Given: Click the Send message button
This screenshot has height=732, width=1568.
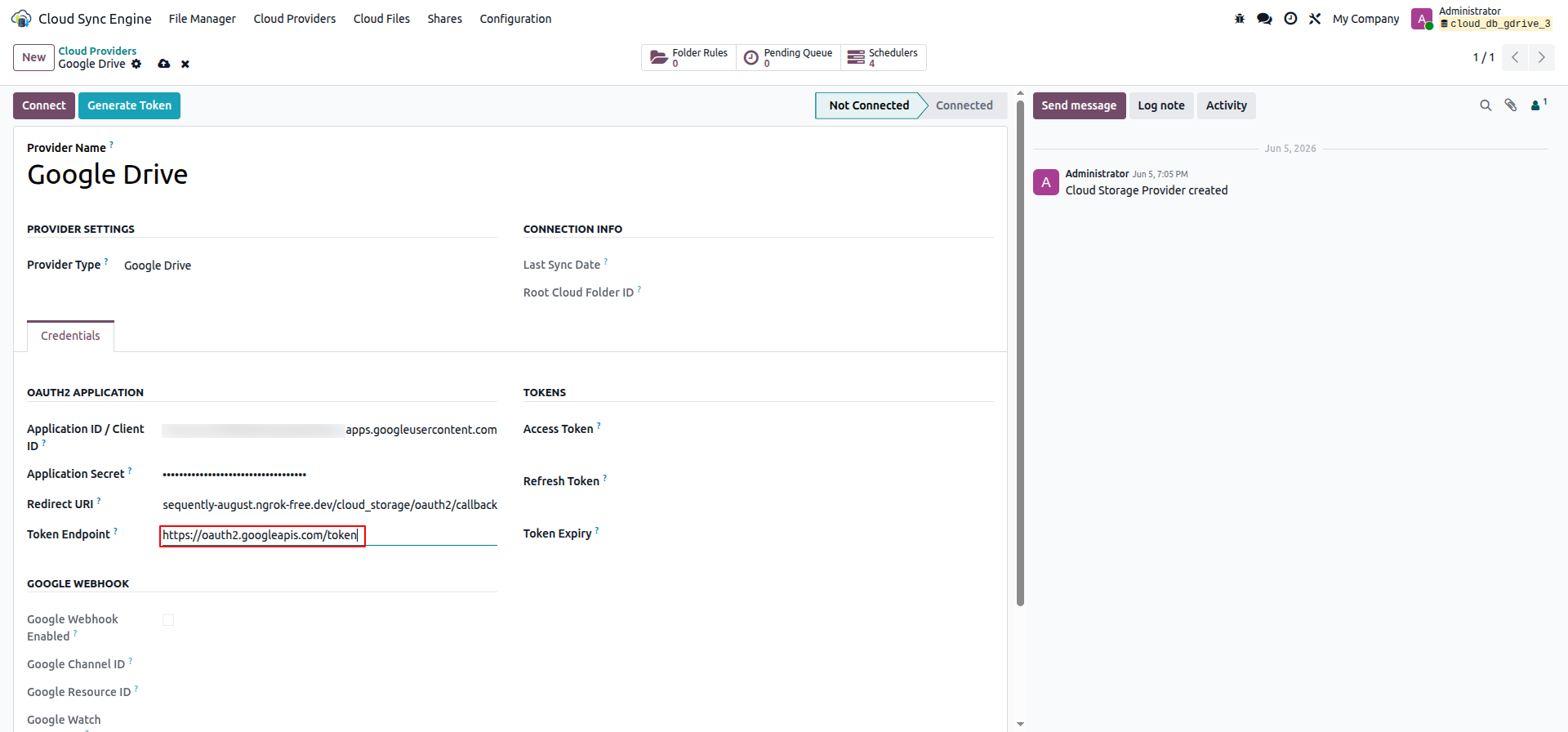Looking at the screenshot, I should tap(1079, 105).
